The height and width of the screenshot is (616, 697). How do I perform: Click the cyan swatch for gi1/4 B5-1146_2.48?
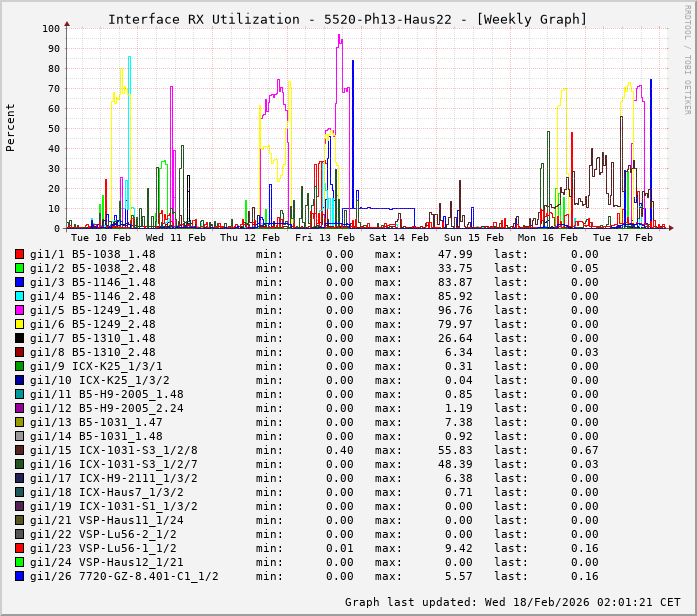(x=19, y=297)
